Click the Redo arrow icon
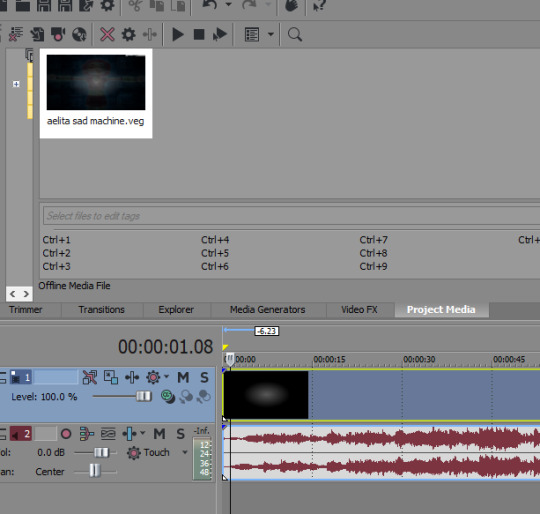This screenshot has height=514, width=540. 249,5
